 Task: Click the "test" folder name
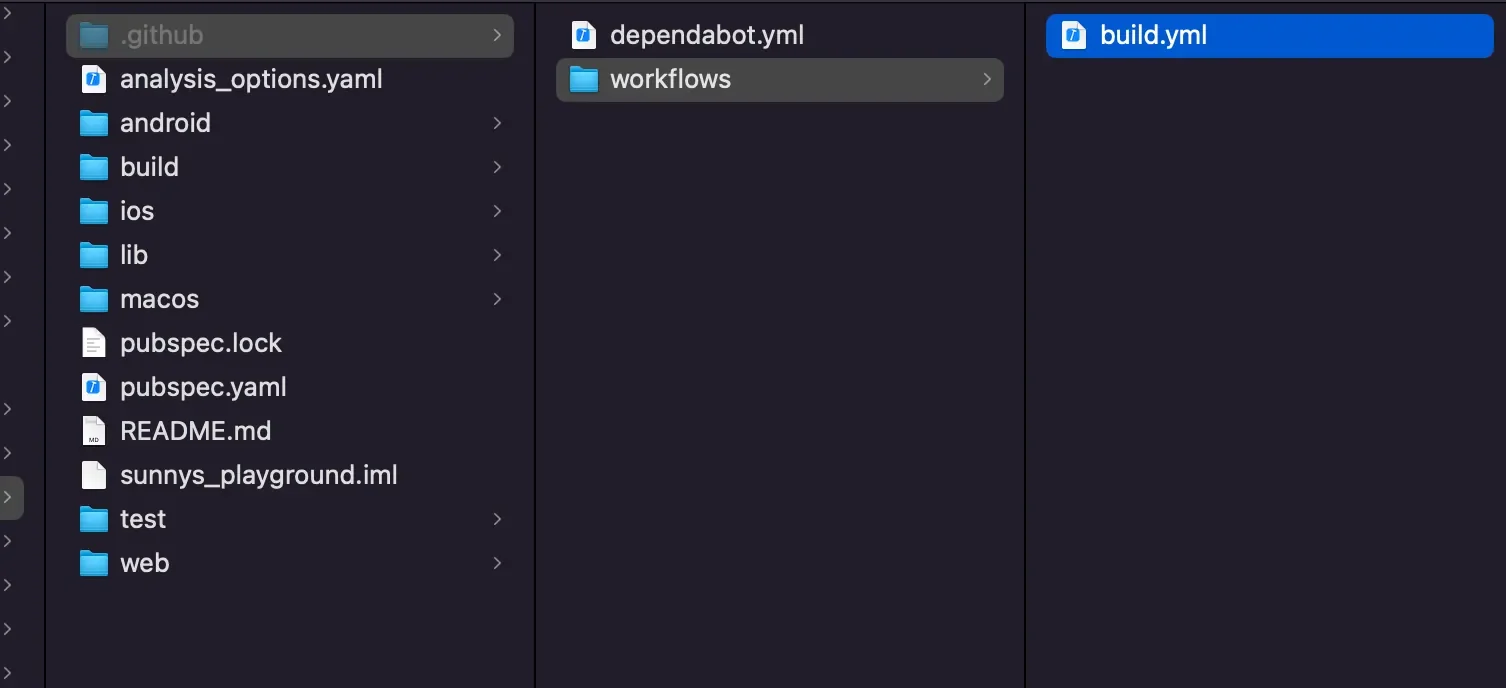coord(143,519)
